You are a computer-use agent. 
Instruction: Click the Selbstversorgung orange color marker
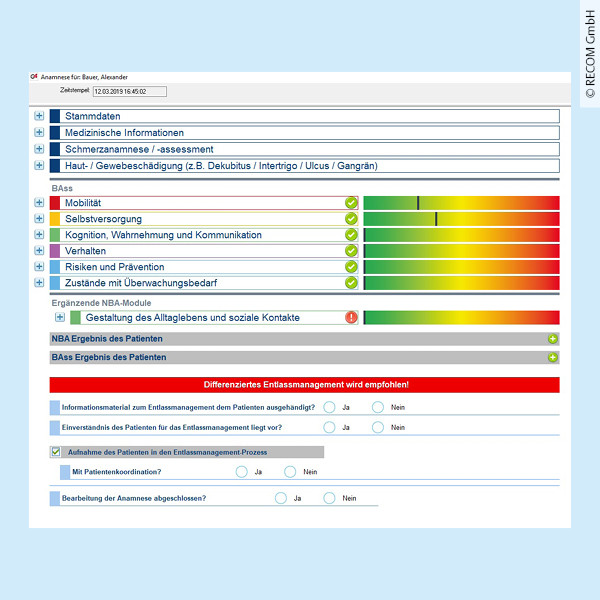point(55,219)
